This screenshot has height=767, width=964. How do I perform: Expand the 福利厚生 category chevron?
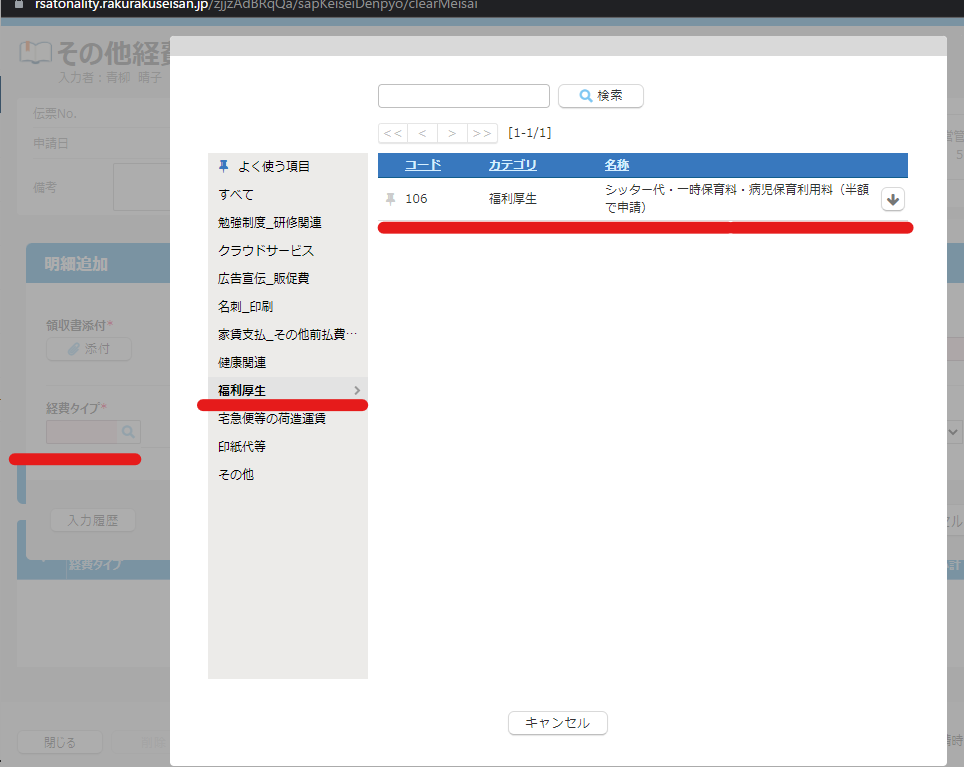click(x=357, y=390)
